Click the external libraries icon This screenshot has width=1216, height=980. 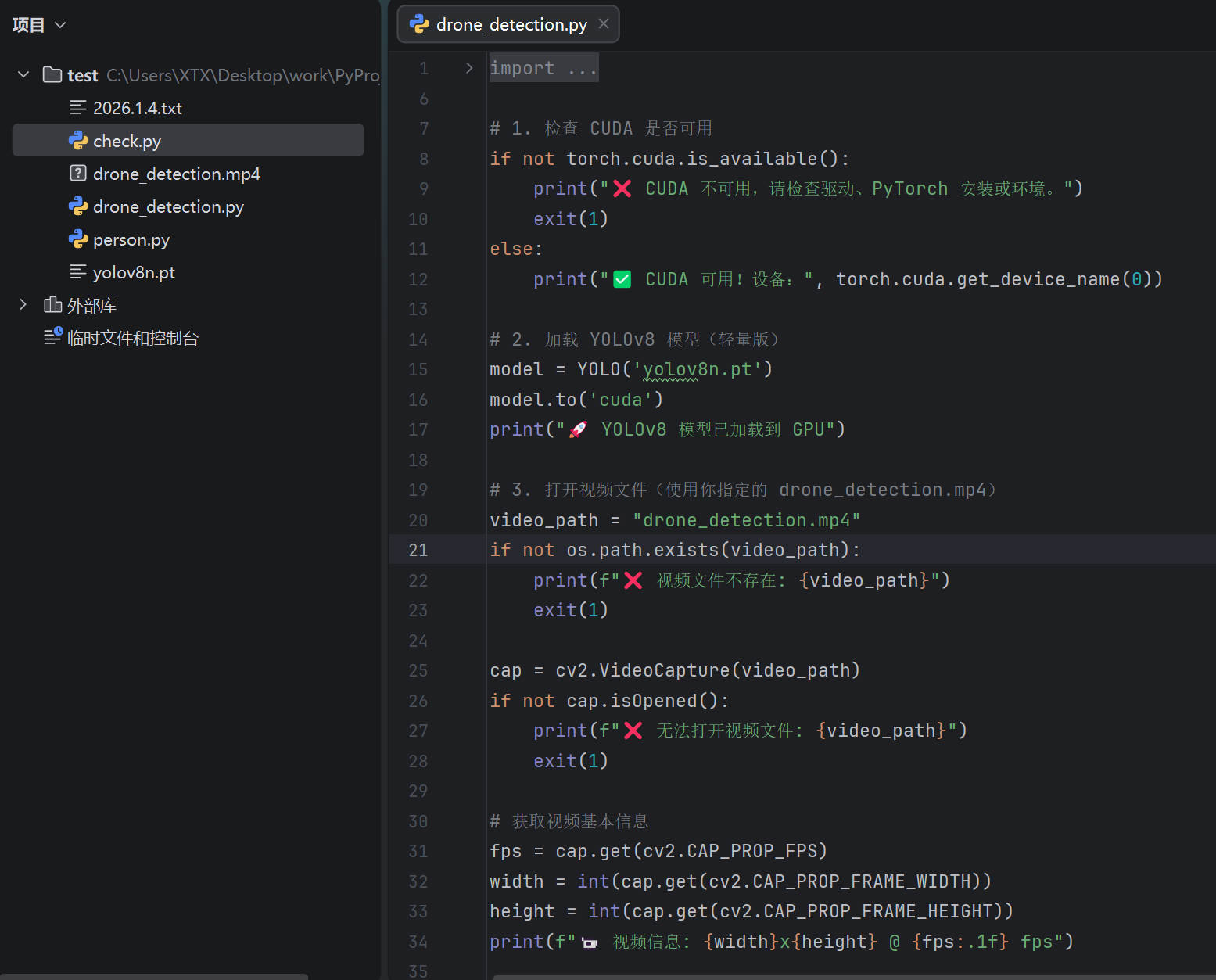(52, 305)
